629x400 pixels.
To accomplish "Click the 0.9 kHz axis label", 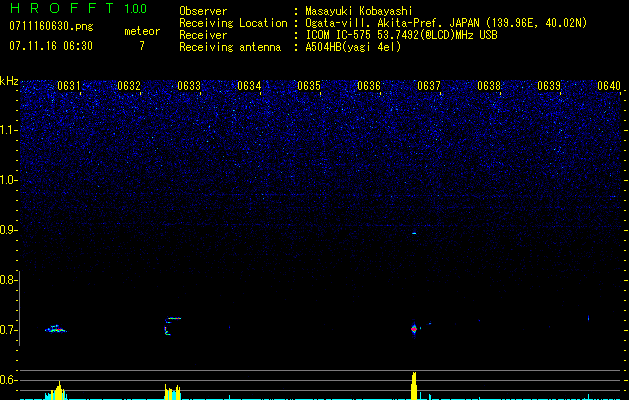I will click(x=9, y=230).
